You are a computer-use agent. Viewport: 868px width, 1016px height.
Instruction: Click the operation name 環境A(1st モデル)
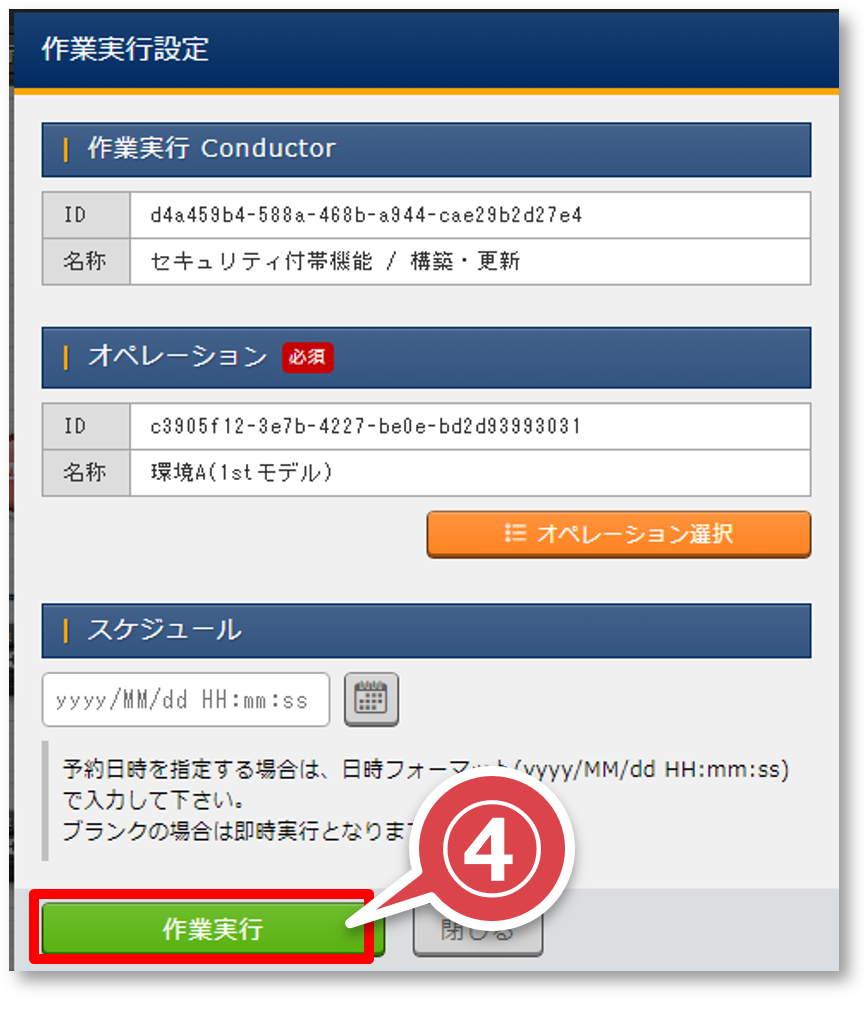click(242, 473)
